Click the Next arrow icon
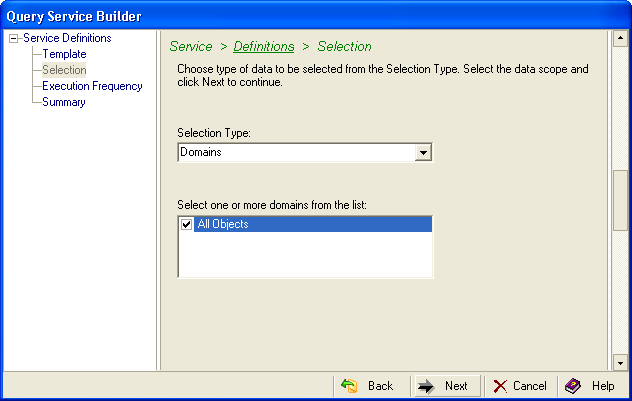Viewport: 632px width, 401px height. [x=425, y=386]
